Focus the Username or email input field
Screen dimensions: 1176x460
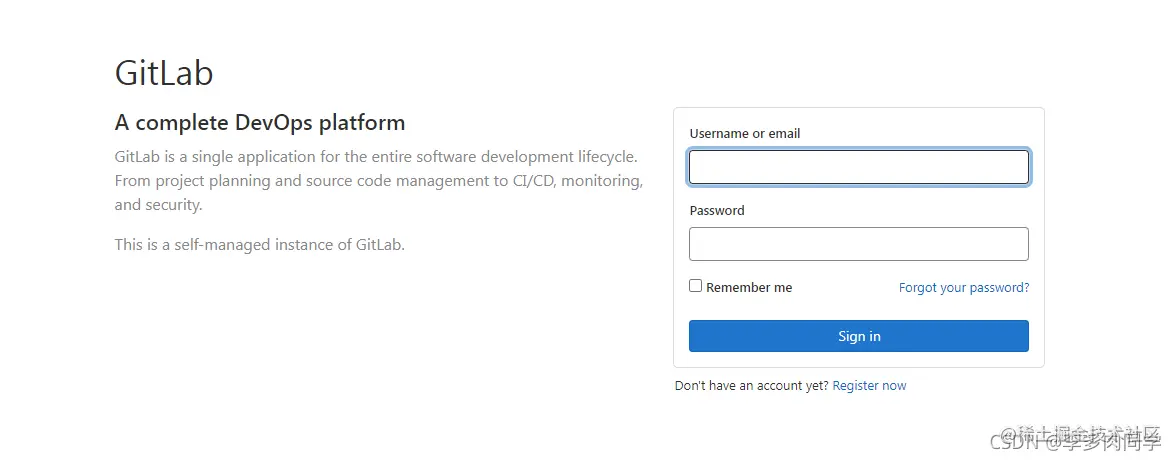coord(859,167)
